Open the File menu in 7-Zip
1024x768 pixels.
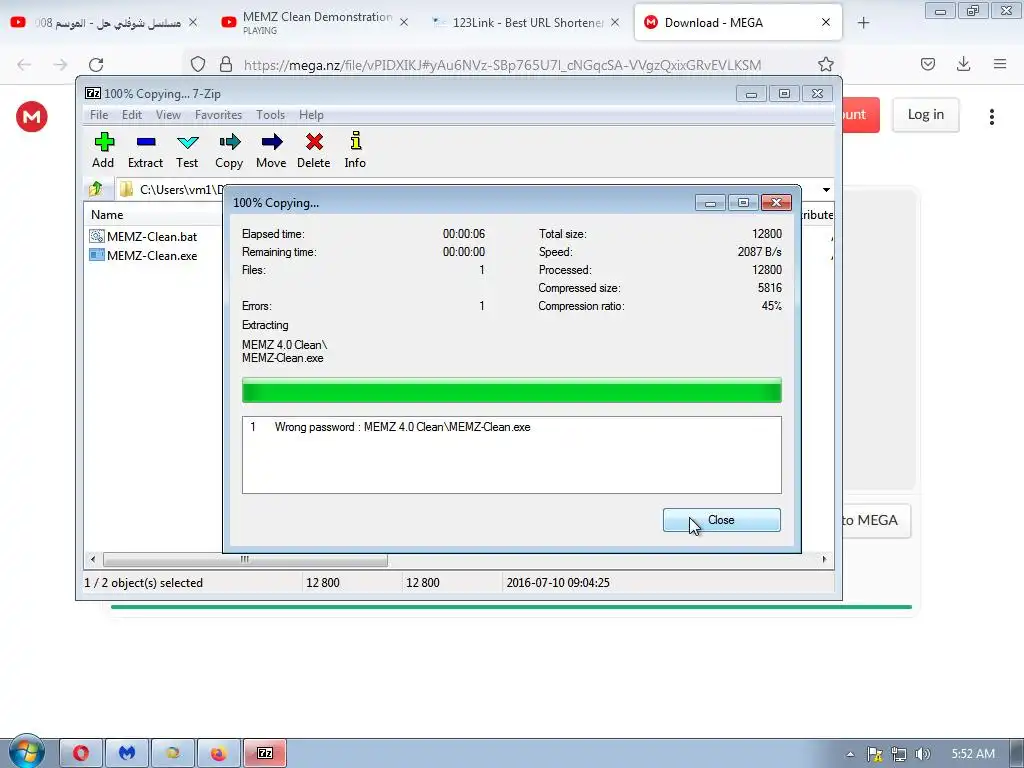99,115
